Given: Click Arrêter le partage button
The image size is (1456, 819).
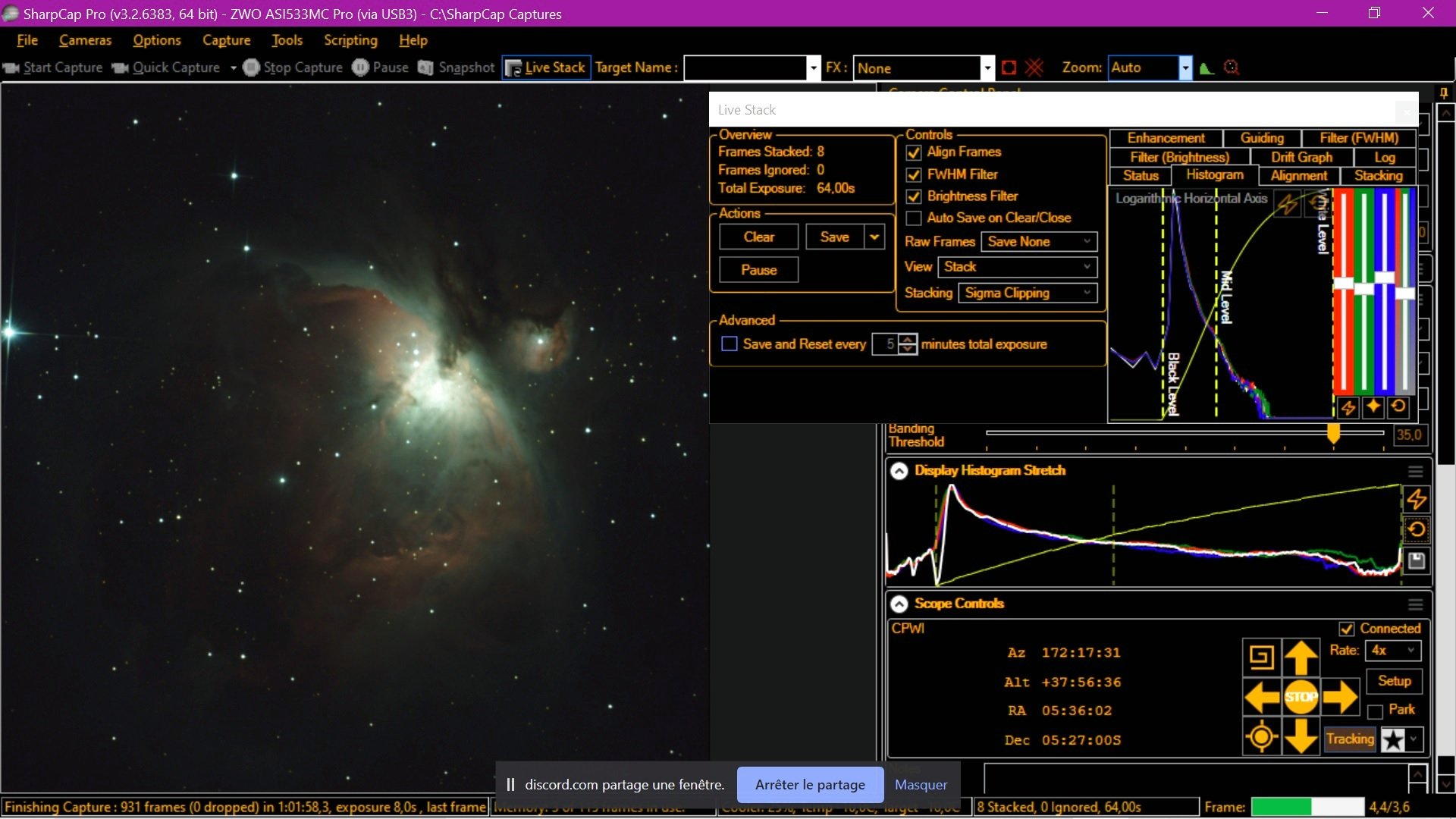Looking at the screenshot, I should tap(810, 785).
